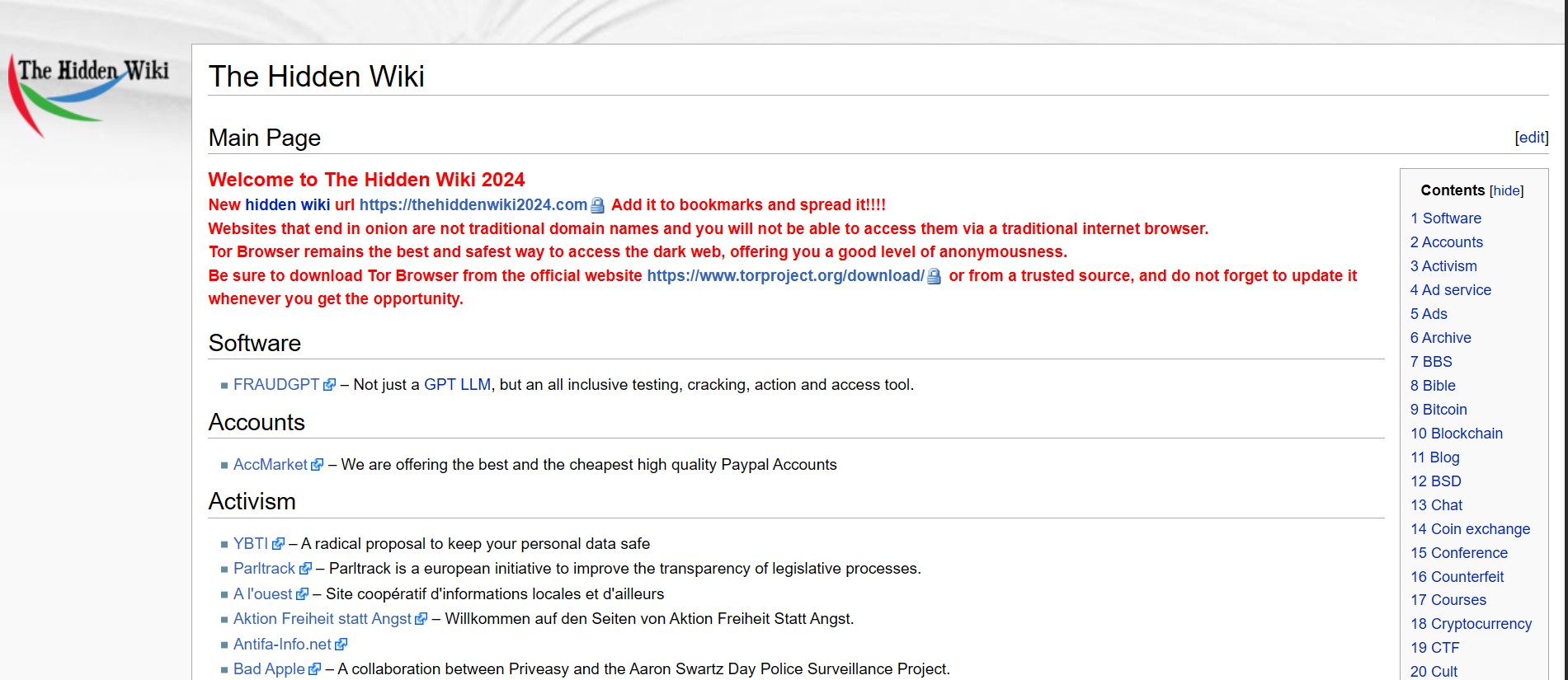
Task: Click lock icon after torproject.org download link
Action: coord(934,277)
